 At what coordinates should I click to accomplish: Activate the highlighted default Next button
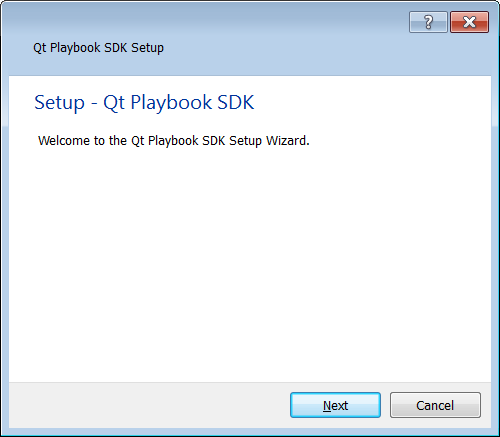pos(335,405)
